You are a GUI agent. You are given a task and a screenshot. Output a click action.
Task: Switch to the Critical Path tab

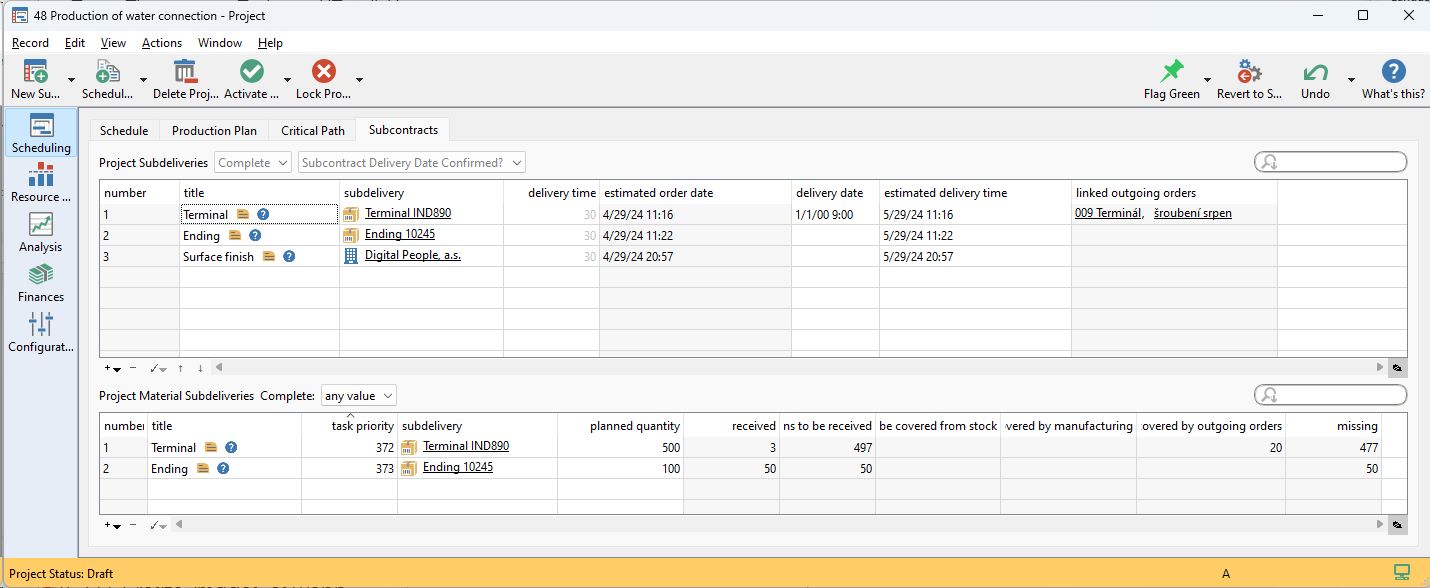point(312,130)
